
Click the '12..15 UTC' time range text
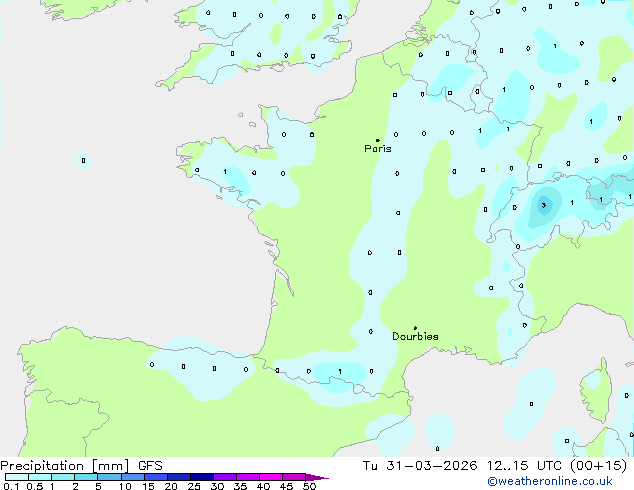[x=524, y=466]
